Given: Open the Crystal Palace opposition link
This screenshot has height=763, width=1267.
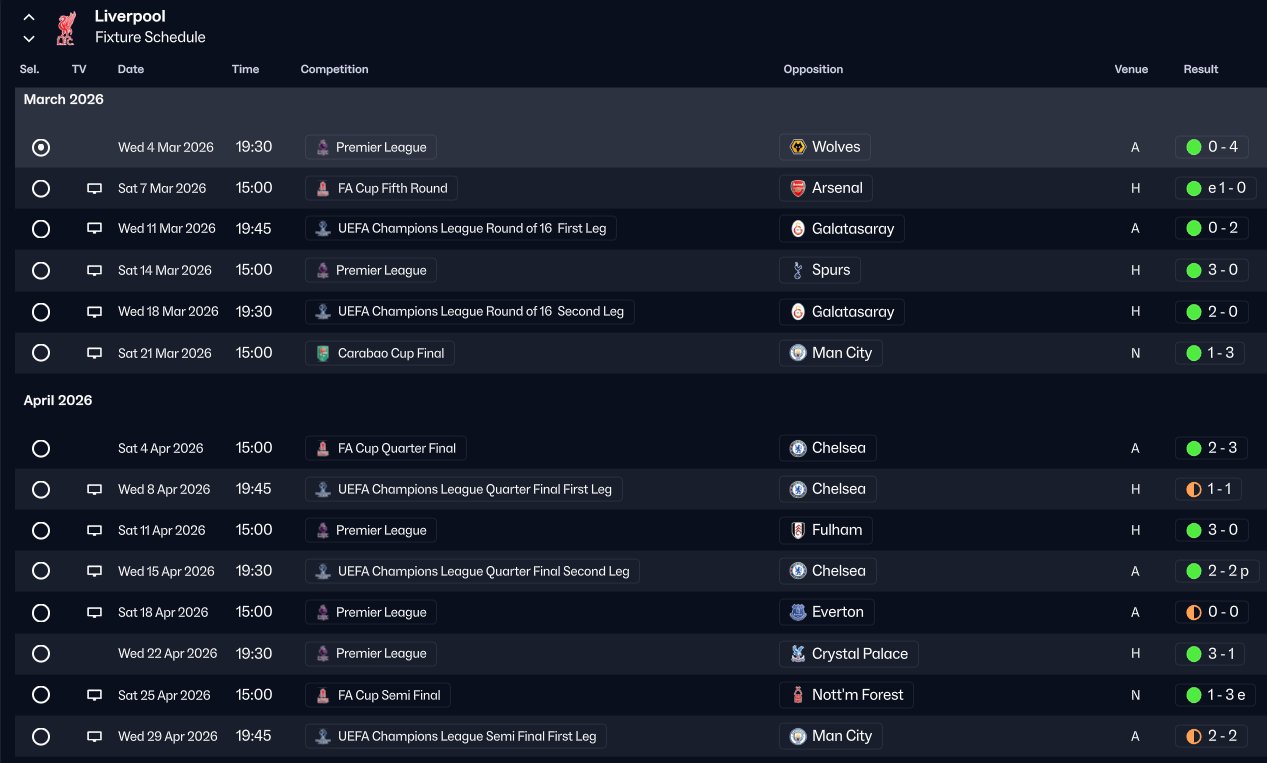Looking at the screenshot, I should (849, 654).
